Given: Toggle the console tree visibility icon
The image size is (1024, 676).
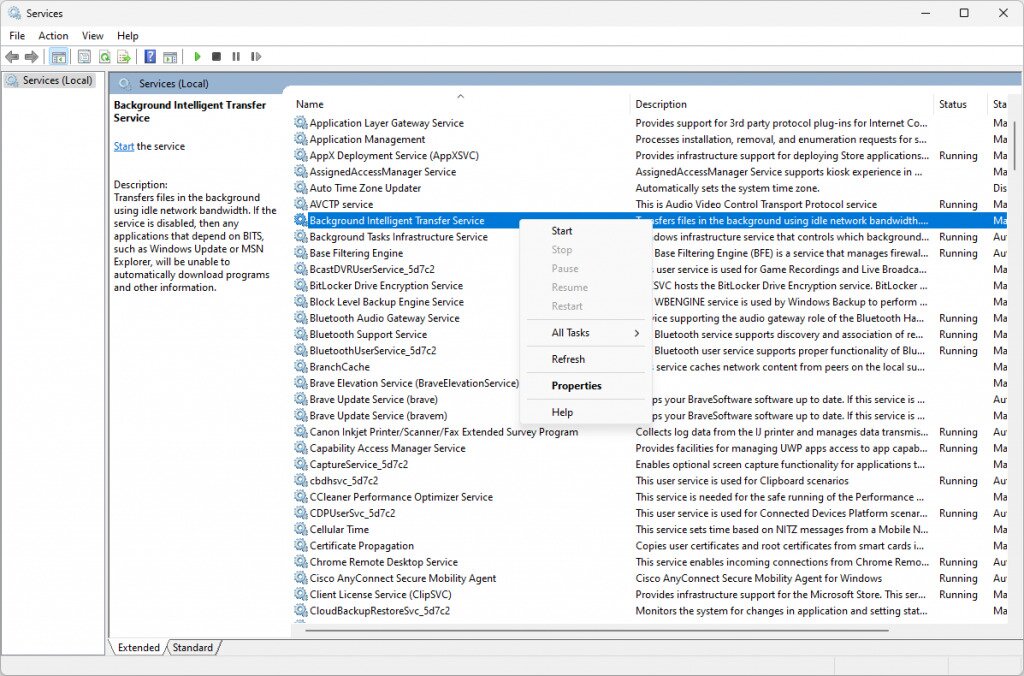Looking at the screenshot, I should tap(58, 56).
